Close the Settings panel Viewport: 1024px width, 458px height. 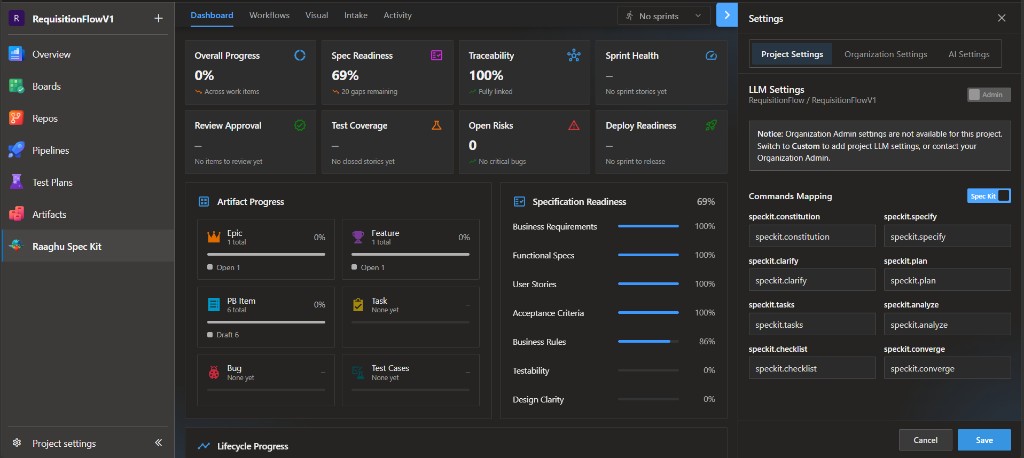click(1001, 18)
